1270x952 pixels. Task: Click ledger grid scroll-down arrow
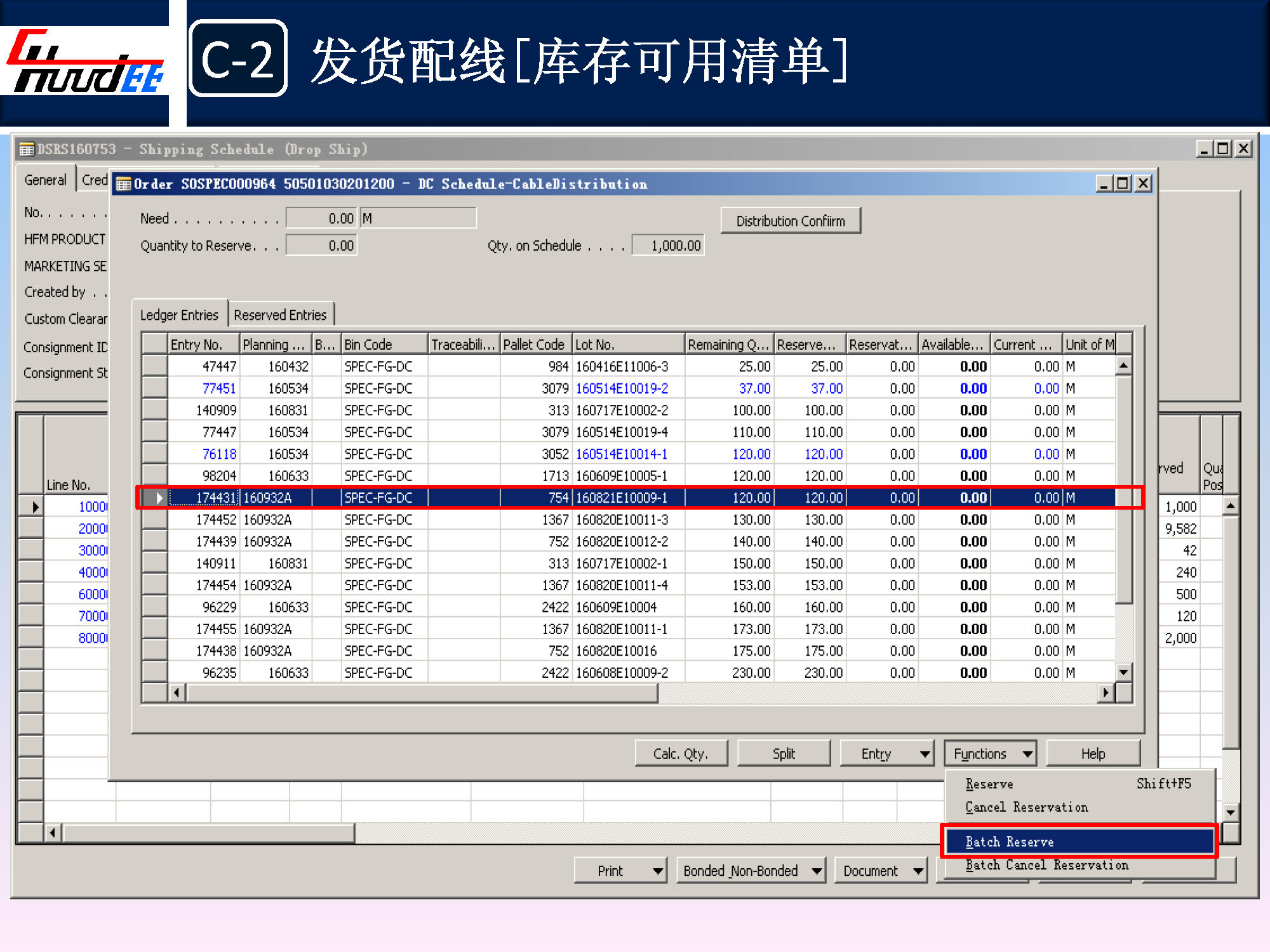click(1123, 672)
